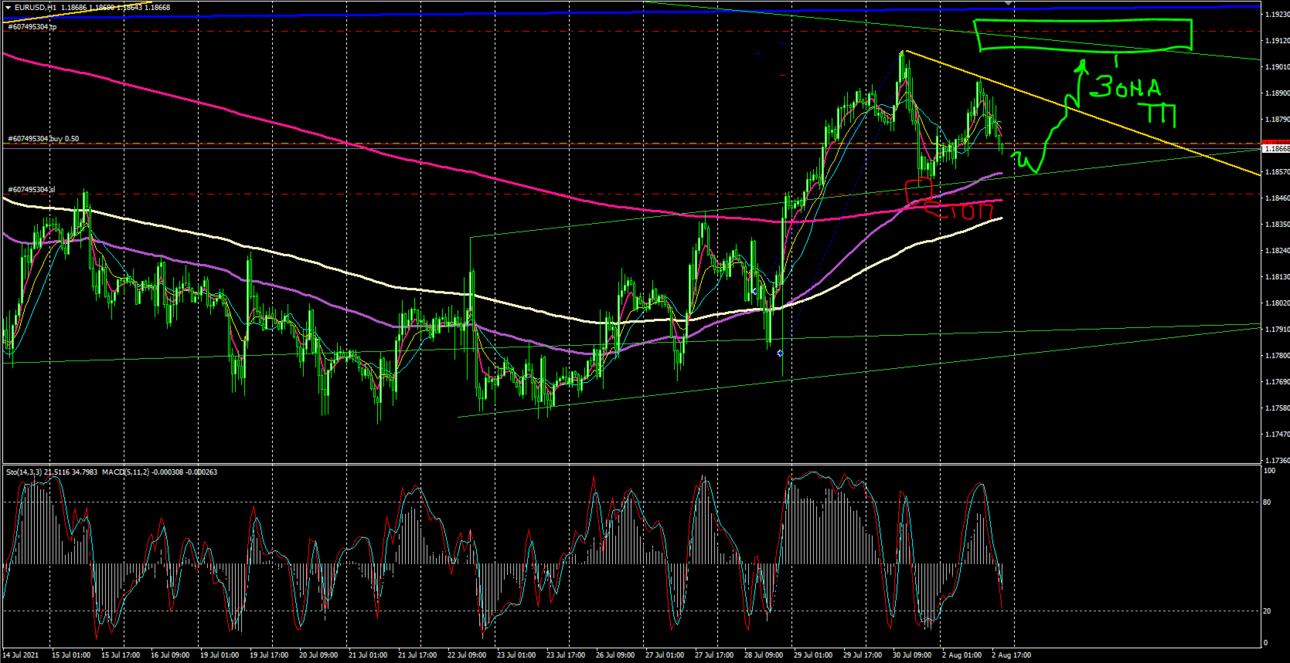This screenshot has width=1290, height=663.
Task: Click the 22 Jul 09:00 time axis label
Action: point(467,655)
